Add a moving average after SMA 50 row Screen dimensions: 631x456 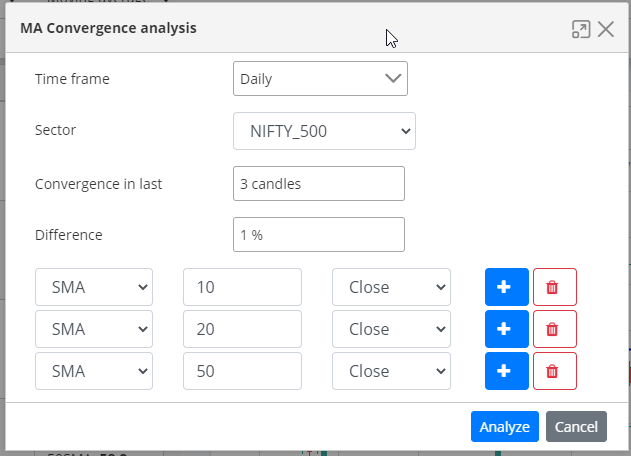(507, 371)
